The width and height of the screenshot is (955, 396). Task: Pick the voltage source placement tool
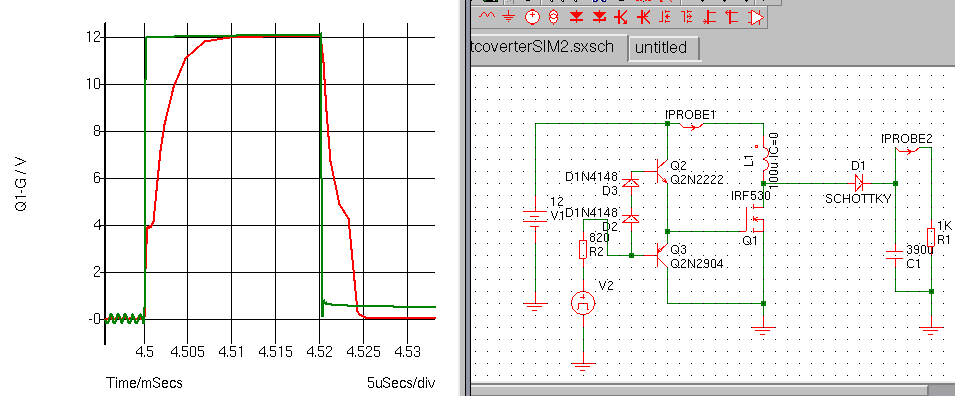click(x=532, y=16)
